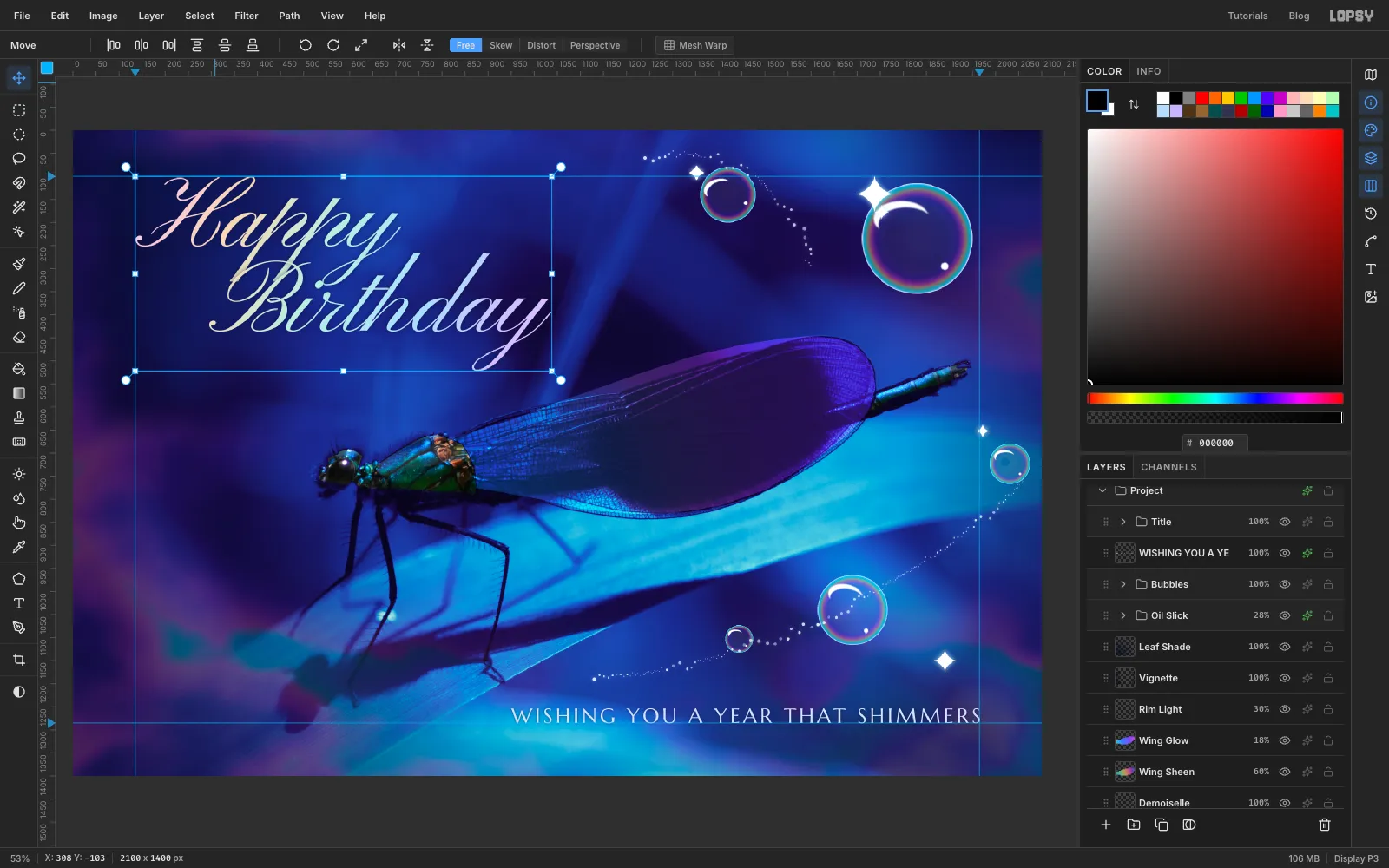Select the gradient tool
The height and width of the screenshot is (868, 1389).
coord(19,393)
